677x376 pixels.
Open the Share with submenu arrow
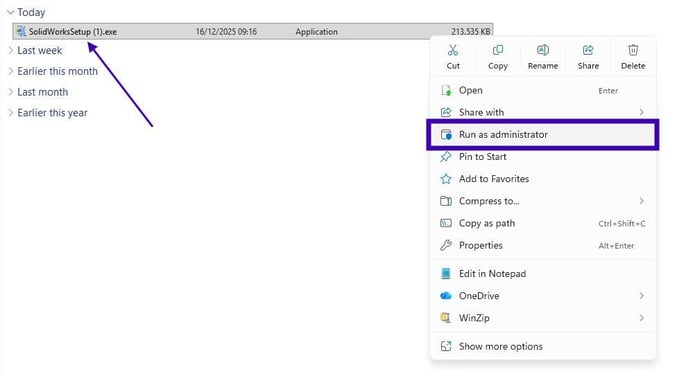(x=642, y=113)
